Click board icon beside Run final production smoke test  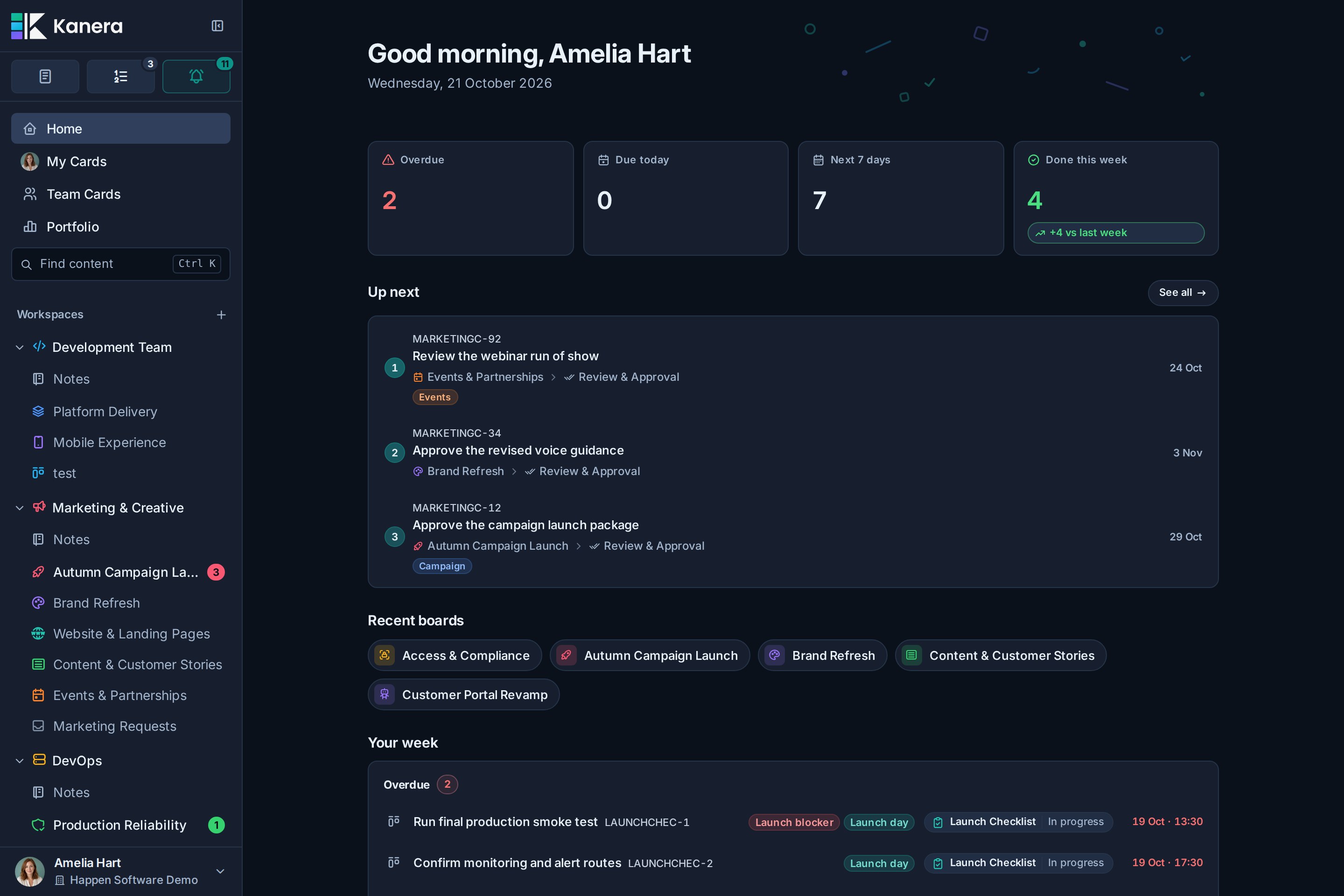pyautogui.click(x=394, y=821)
